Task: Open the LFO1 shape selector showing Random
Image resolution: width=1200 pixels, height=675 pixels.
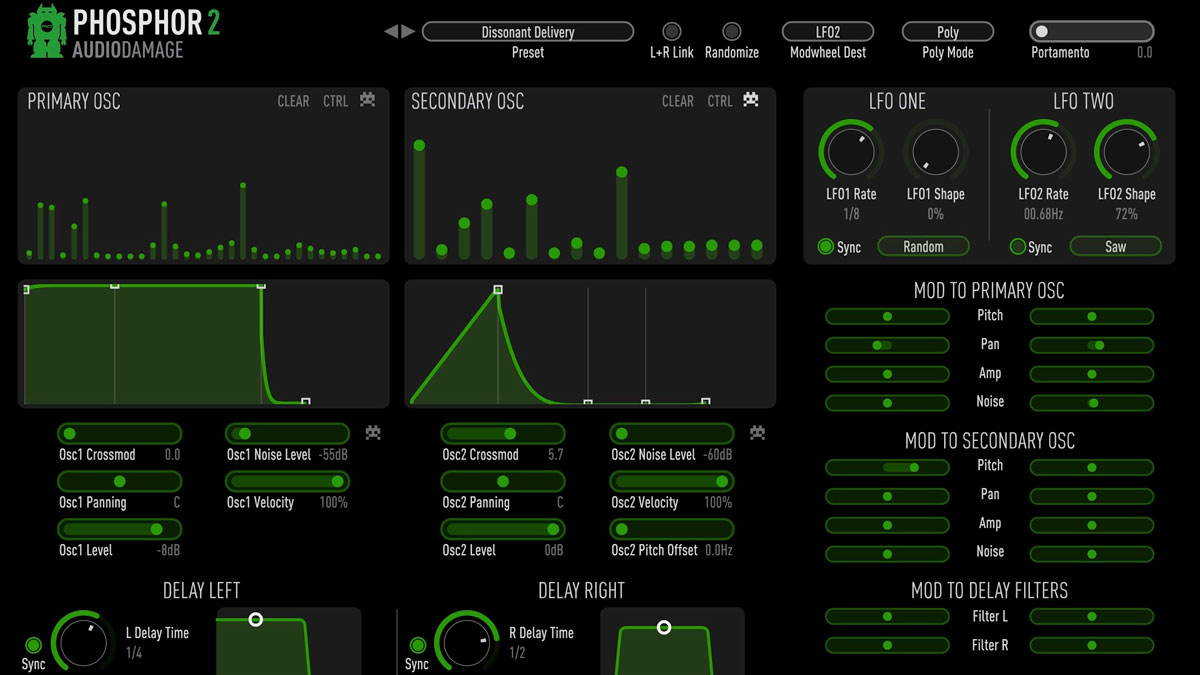Action: 923,246
